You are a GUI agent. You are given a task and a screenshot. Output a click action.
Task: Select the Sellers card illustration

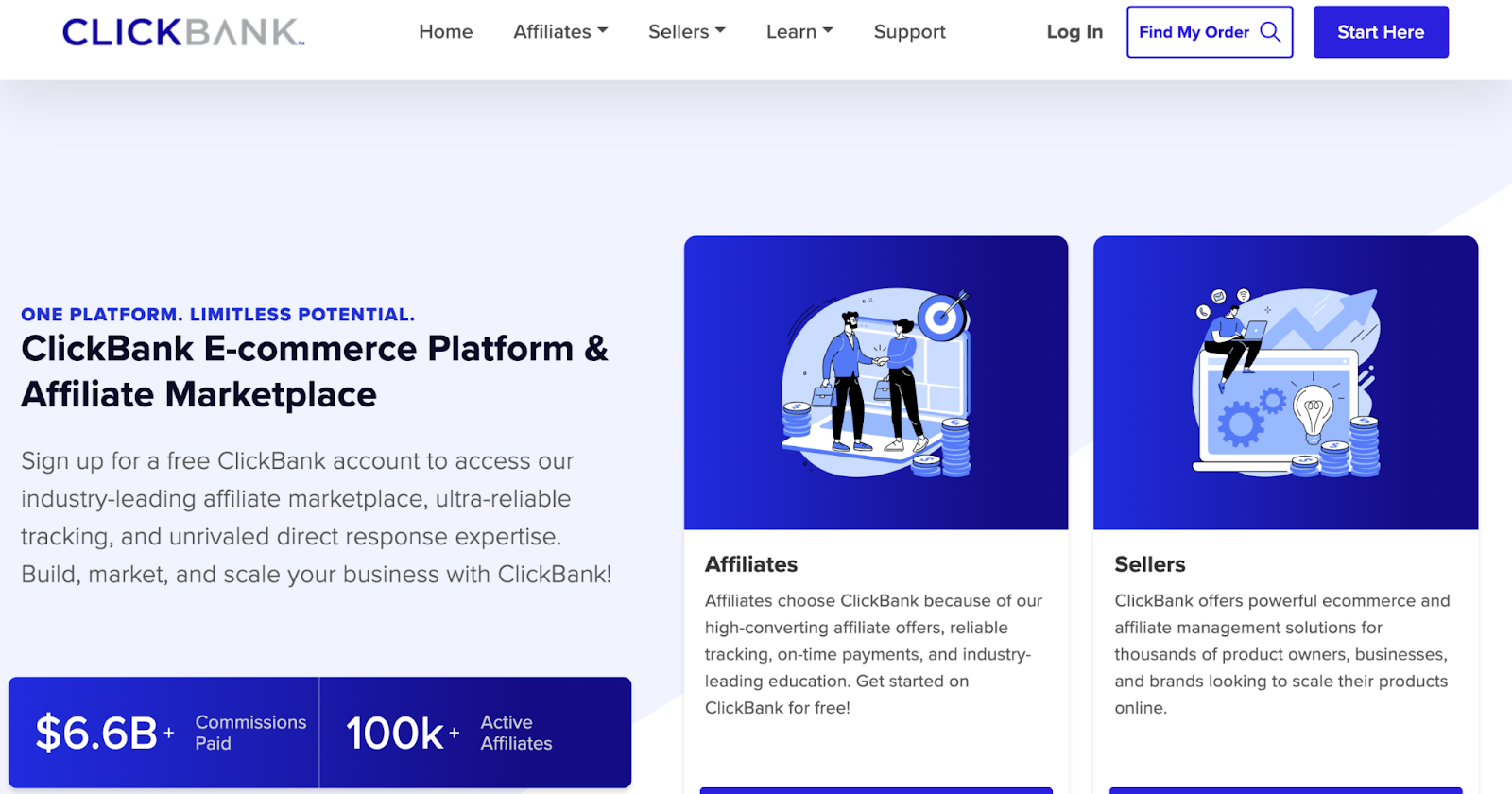coord(1285,383)
